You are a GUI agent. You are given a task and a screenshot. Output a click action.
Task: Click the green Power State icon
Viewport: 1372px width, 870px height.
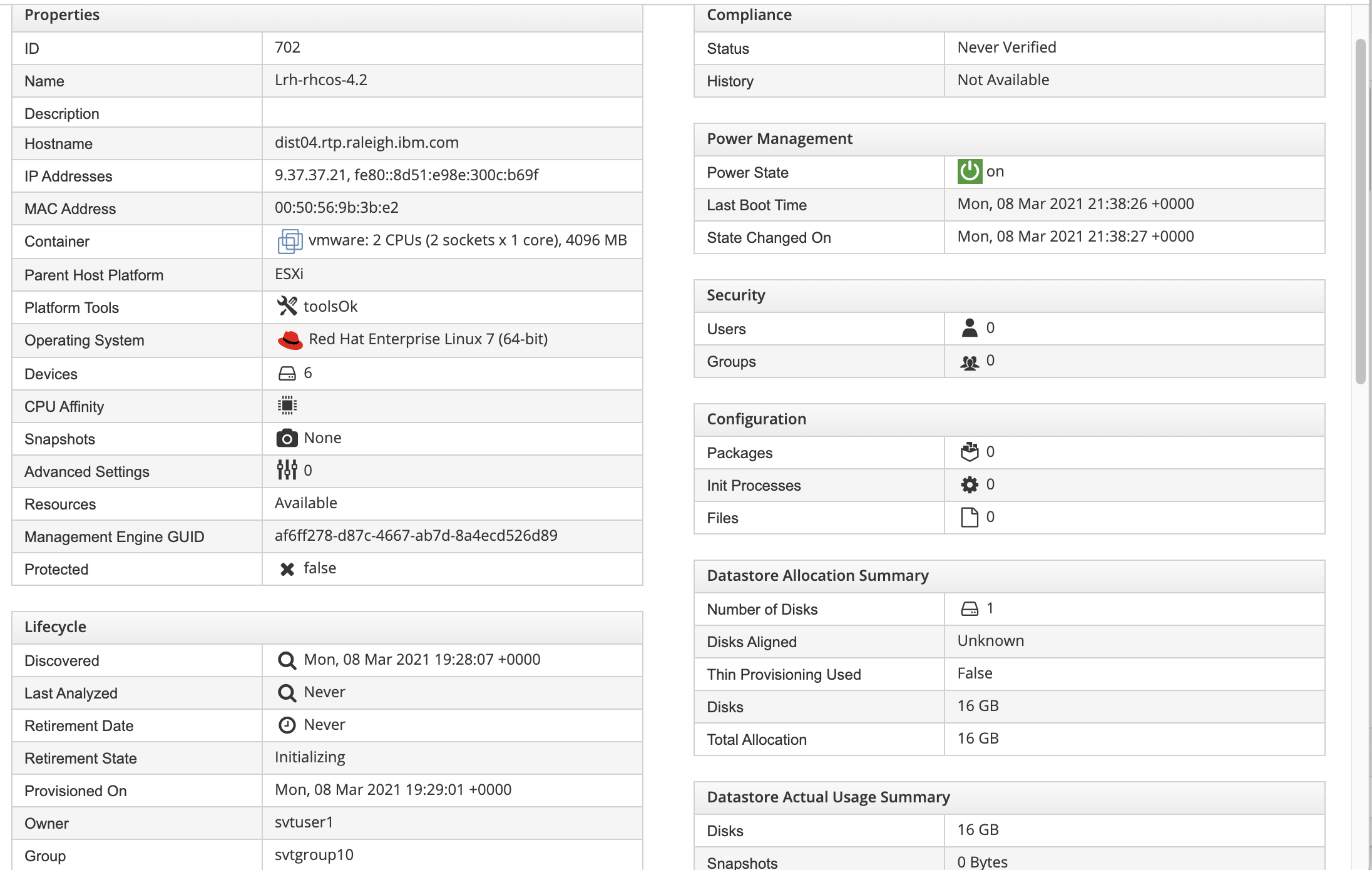click(970, 171)
